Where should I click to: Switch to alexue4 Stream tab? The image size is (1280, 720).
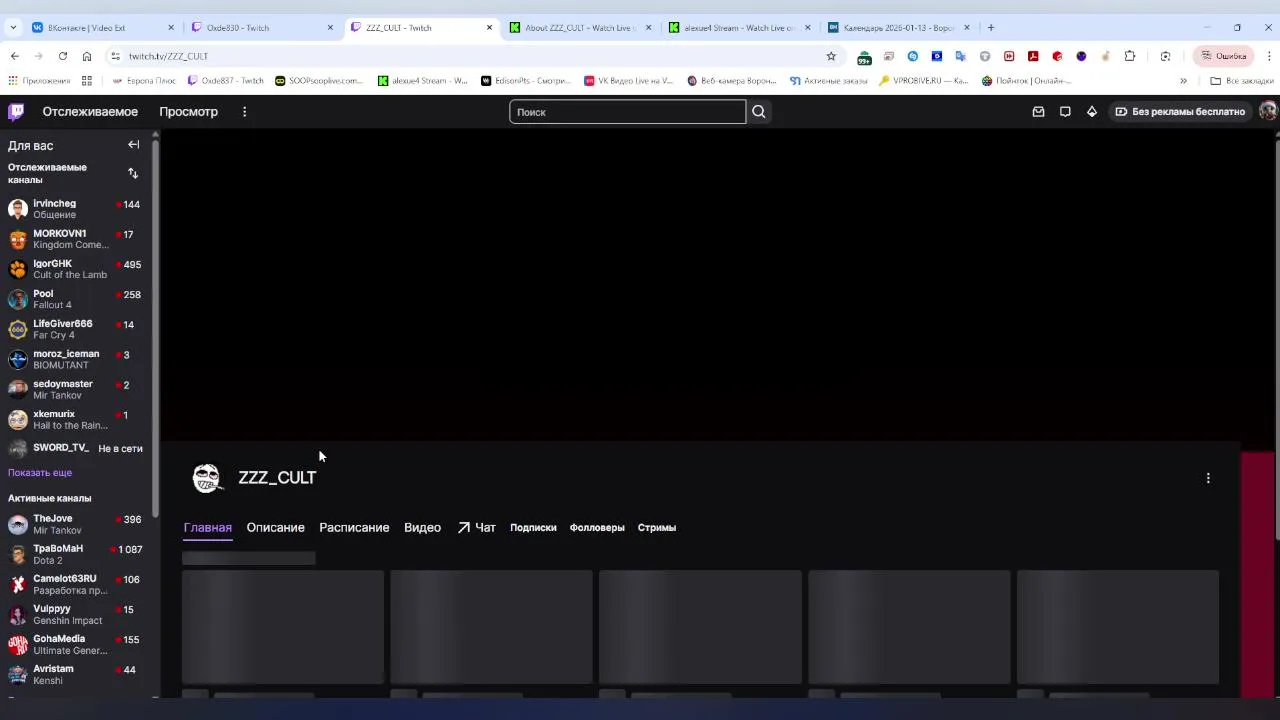click(x=739, y=27)
